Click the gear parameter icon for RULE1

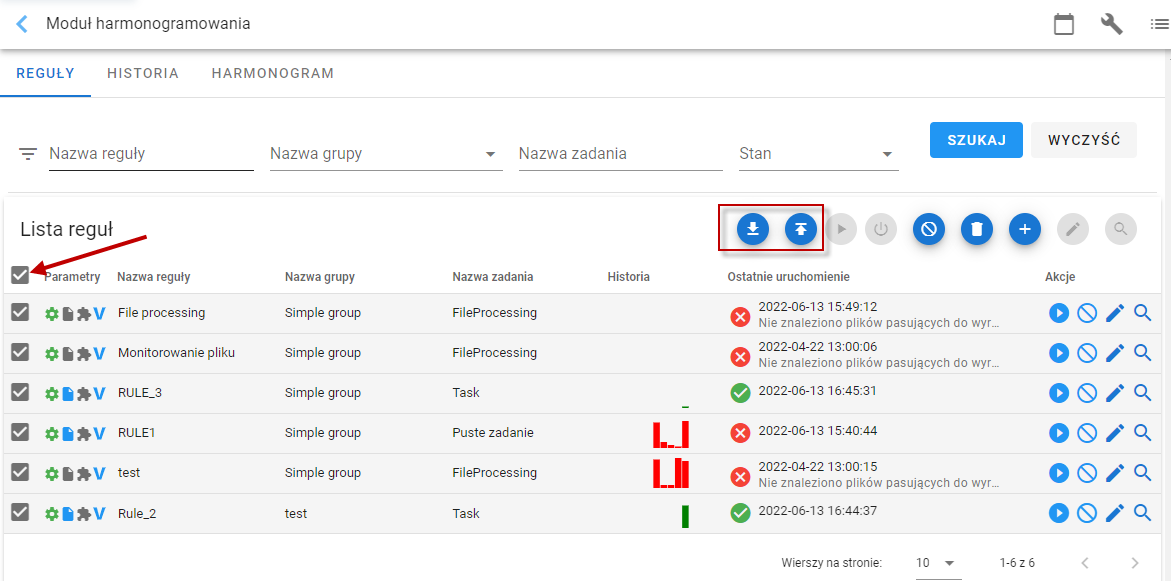click(52, 433)
